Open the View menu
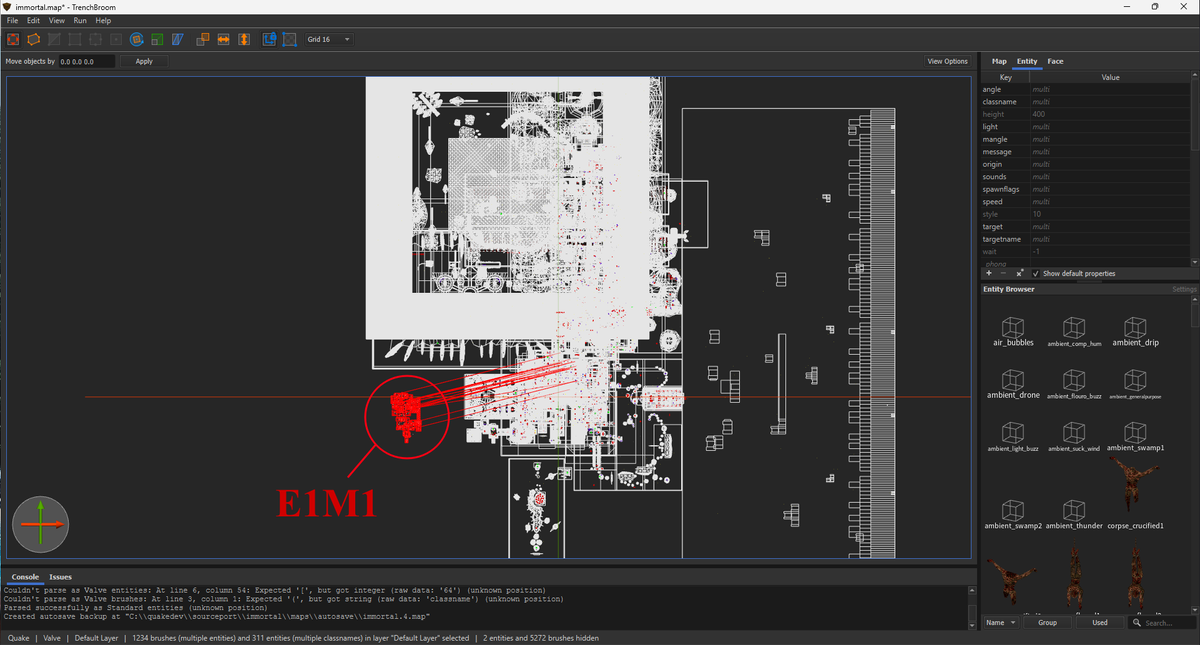1200x645 pixels. coord(57,20)
